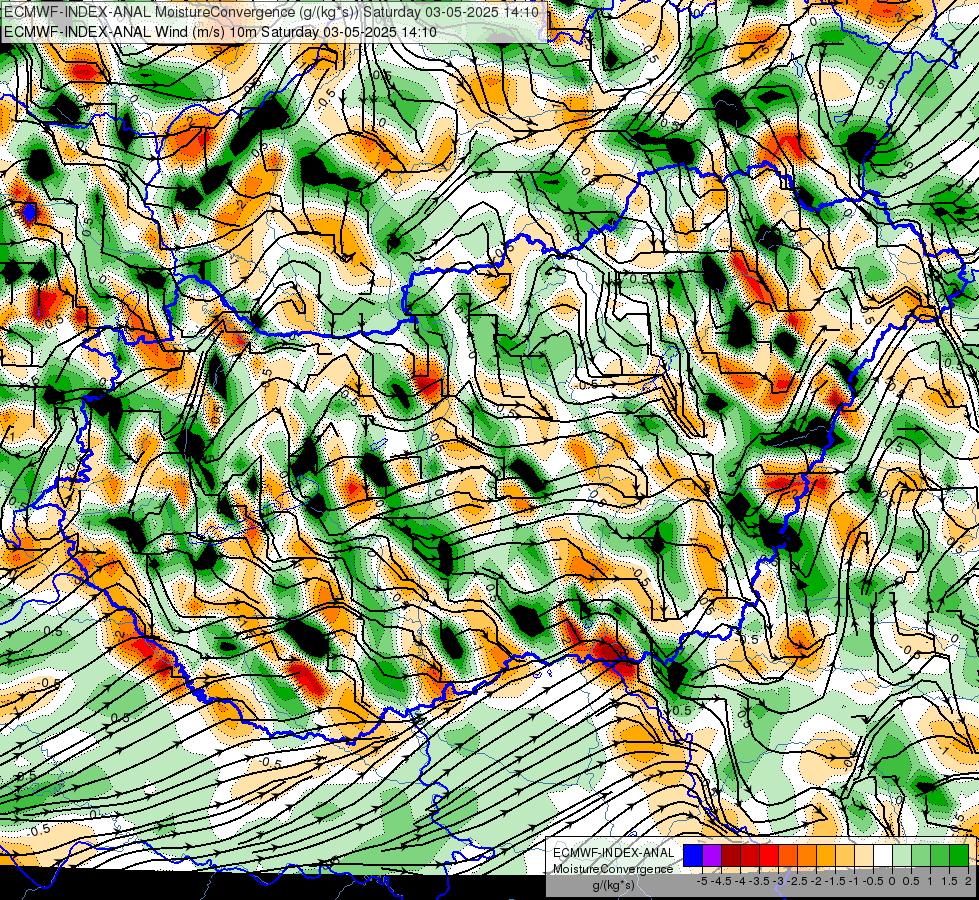The height and width of the screenshot is (900, 979).
Task: Click legend label MoistureConvergence
Action: [x=613, y=869]
